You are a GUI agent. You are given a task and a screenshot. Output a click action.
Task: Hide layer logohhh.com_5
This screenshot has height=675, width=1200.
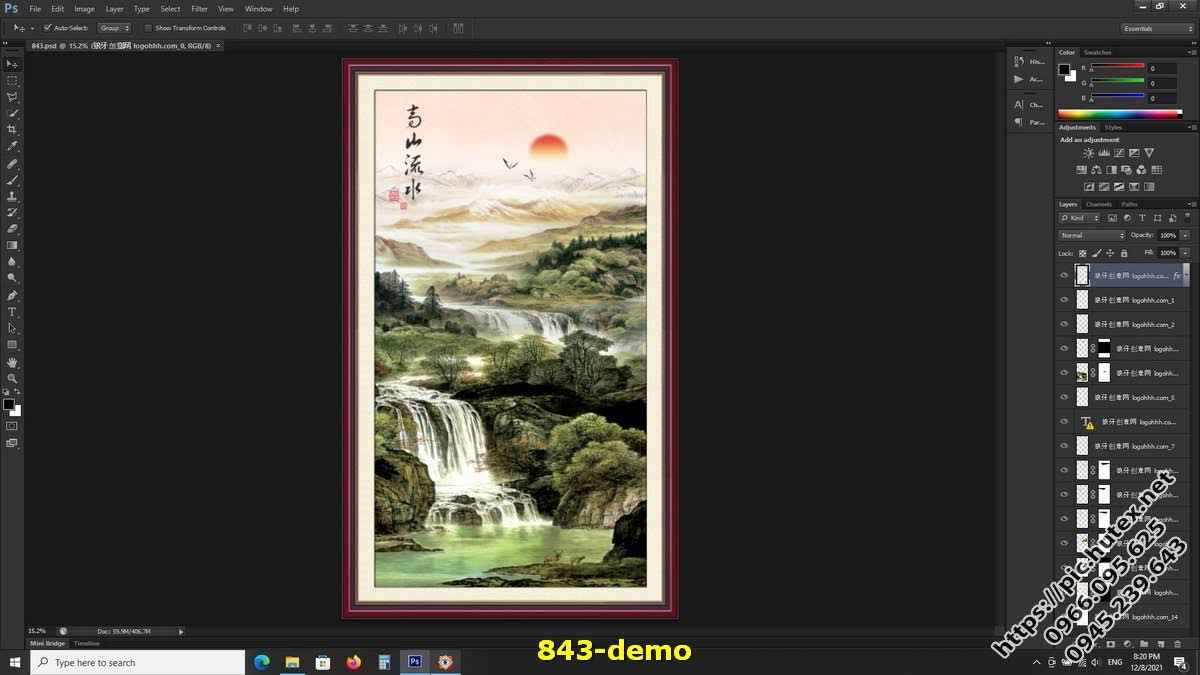(x=1064, y=397)
